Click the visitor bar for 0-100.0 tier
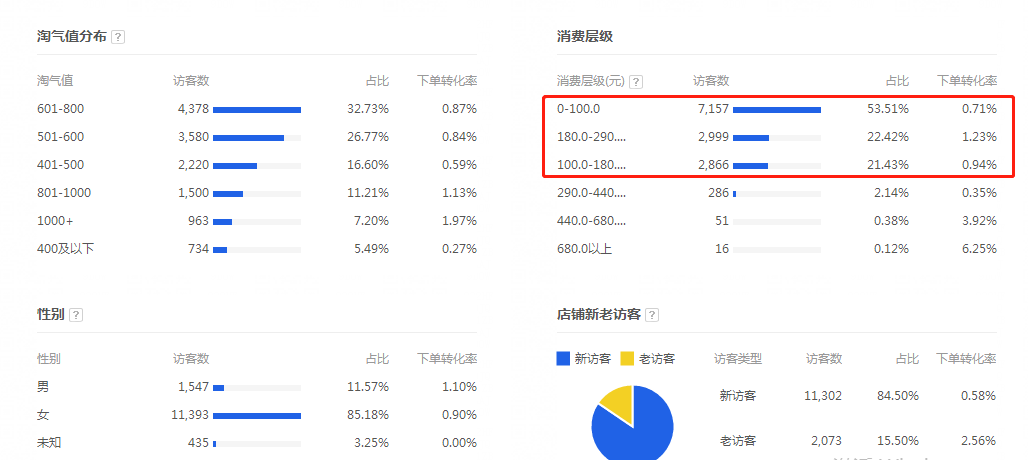This screenshot has height=460, width=1028. point(777,109)
